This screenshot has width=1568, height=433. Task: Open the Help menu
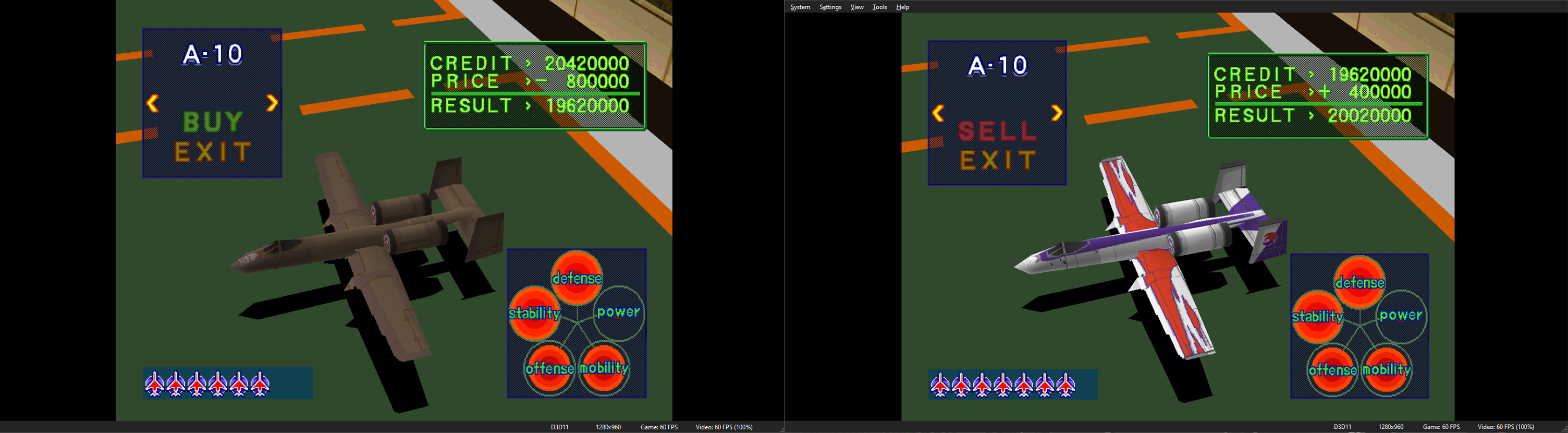(x=903, y=7)
